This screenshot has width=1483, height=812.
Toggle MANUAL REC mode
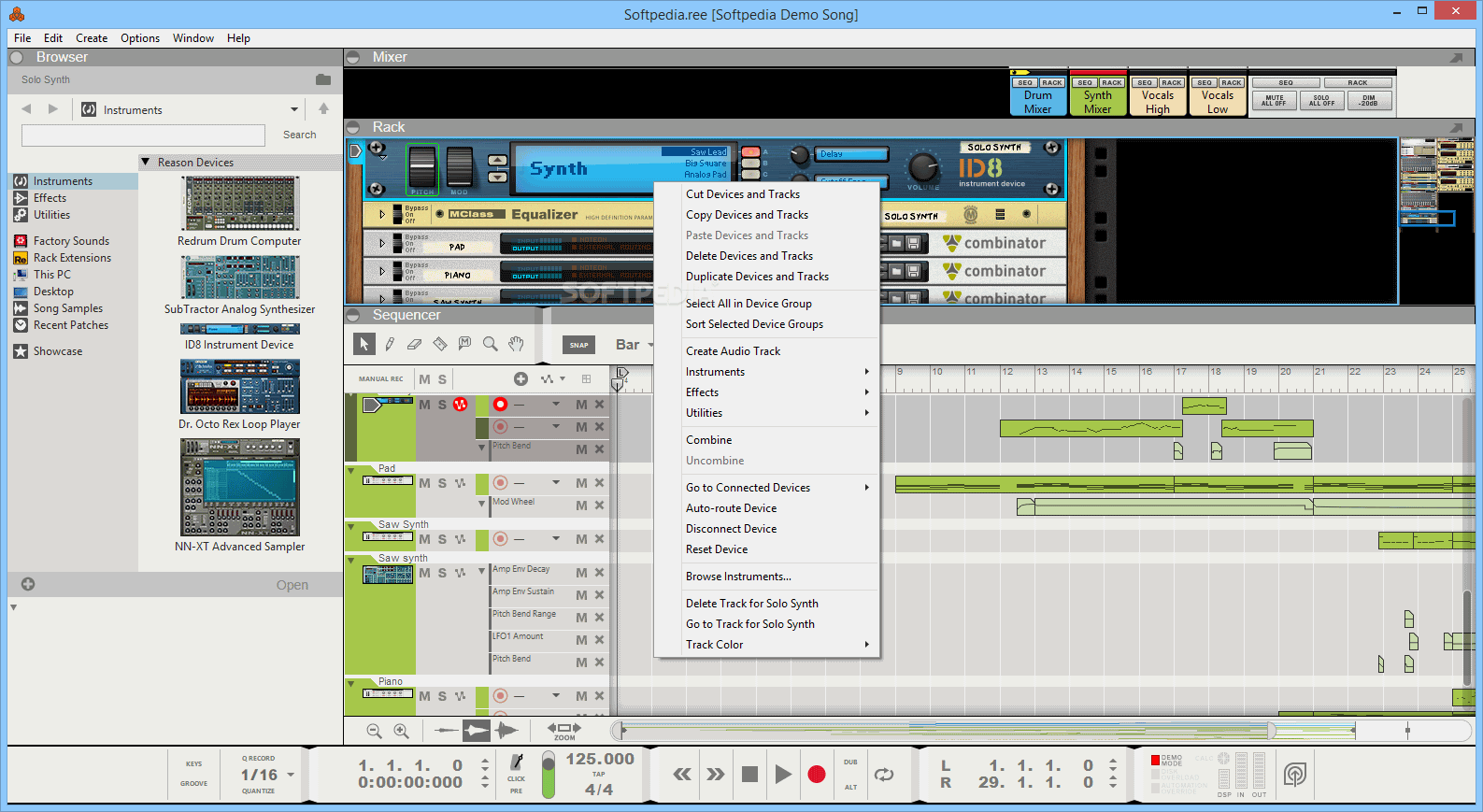(381, 378)
